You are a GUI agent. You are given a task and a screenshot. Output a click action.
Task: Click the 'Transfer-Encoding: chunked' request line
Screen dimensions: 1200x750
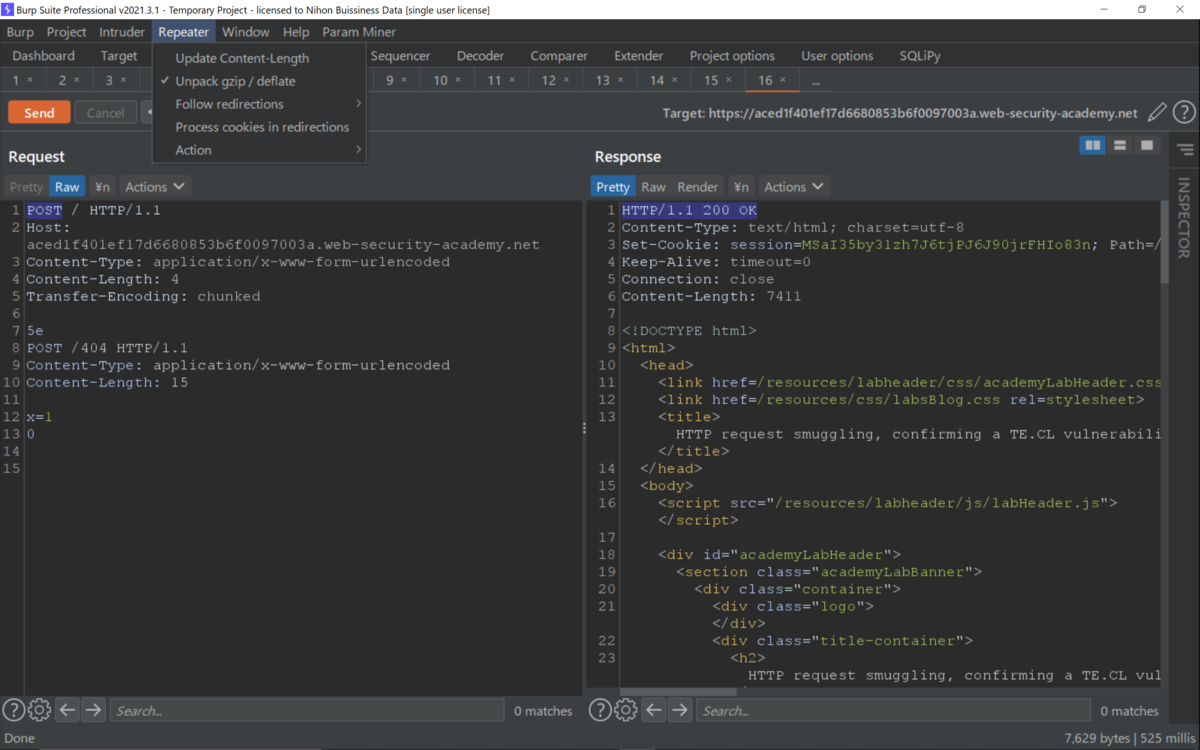click(143, 296)
